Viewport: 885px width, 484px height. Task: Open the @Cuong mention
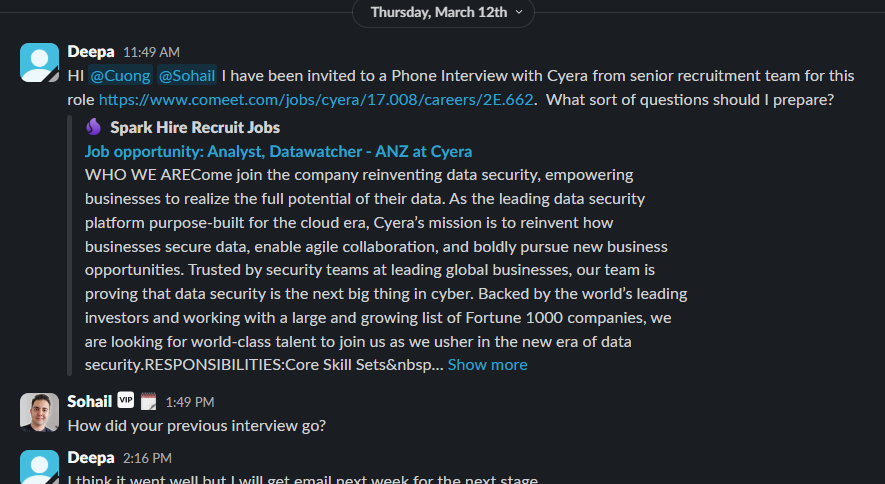(120, 75)
